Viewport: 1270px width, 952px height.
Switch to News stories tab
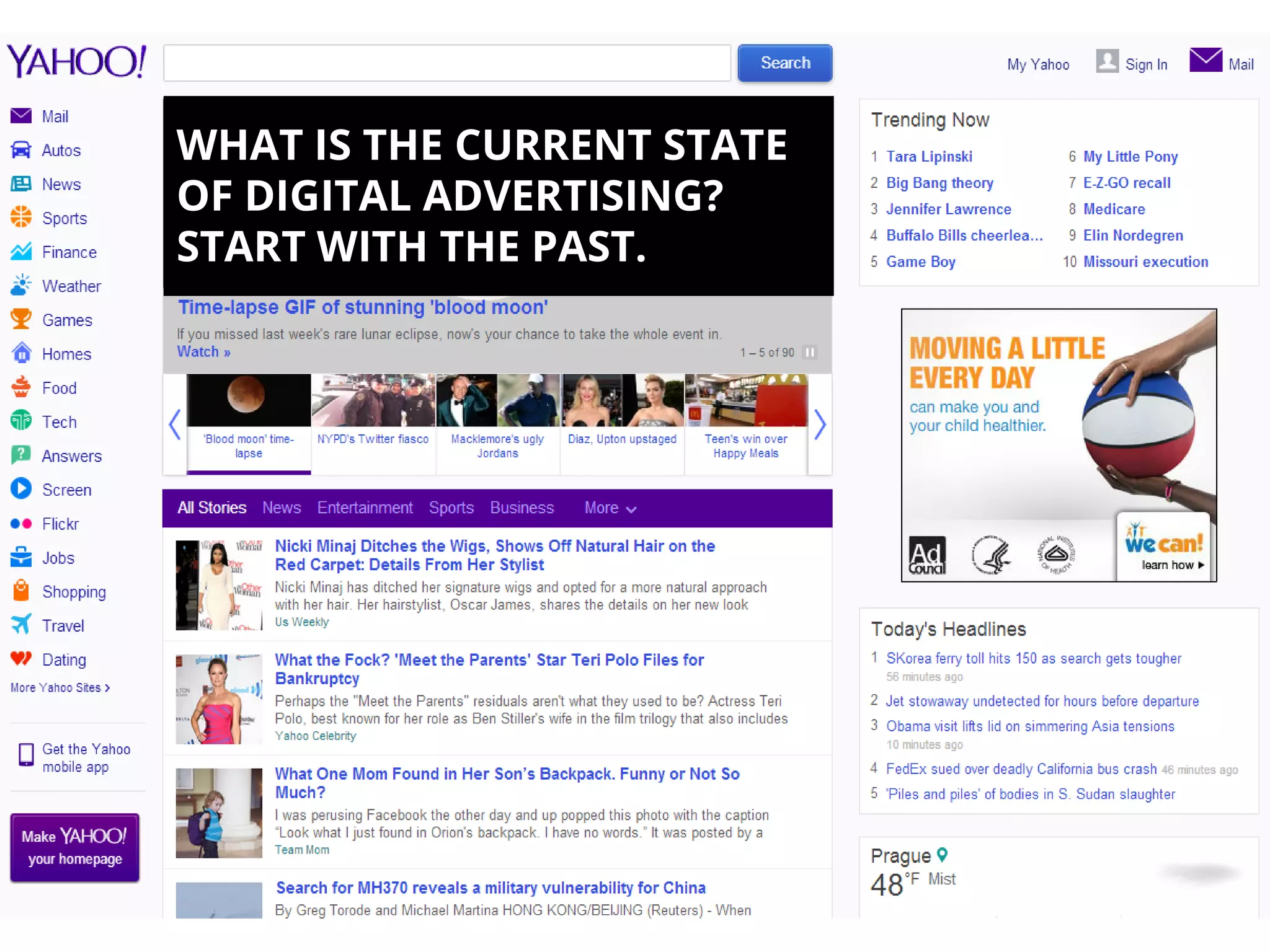(282, 508)
